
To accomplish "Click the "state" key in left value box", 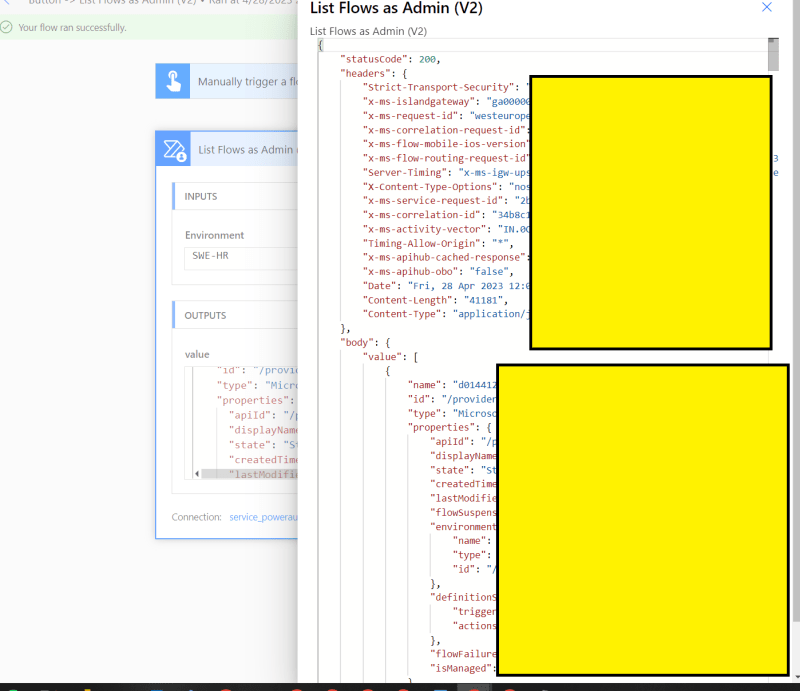I will (250, 445).
